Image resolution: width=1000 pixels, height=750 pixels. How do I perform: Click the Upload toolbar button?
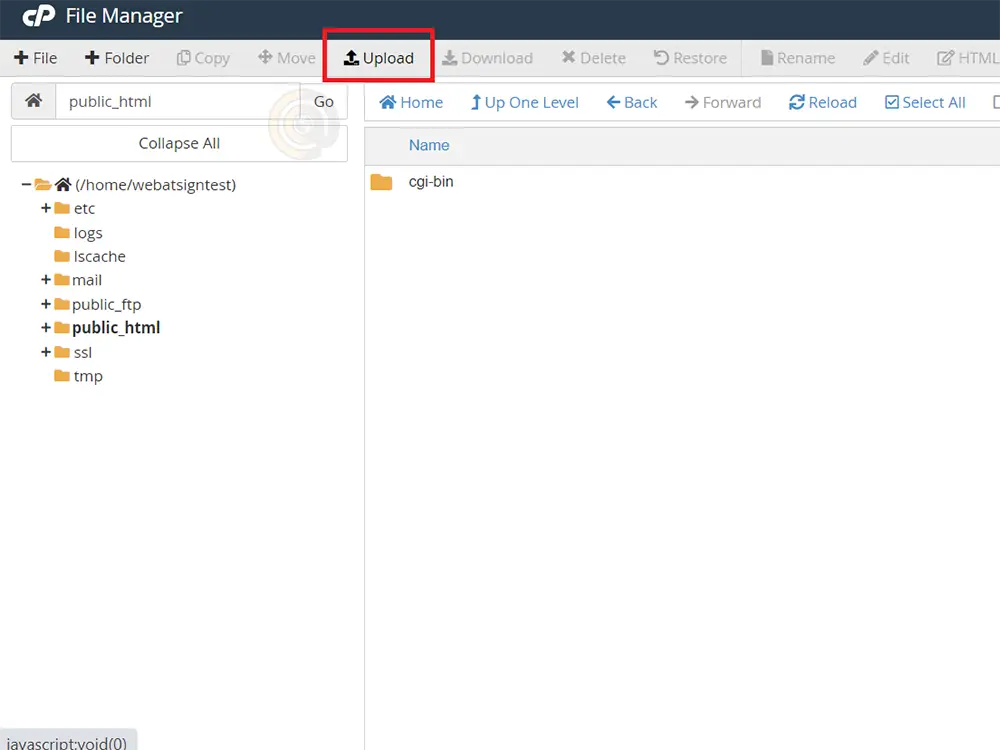click(378, 58)
